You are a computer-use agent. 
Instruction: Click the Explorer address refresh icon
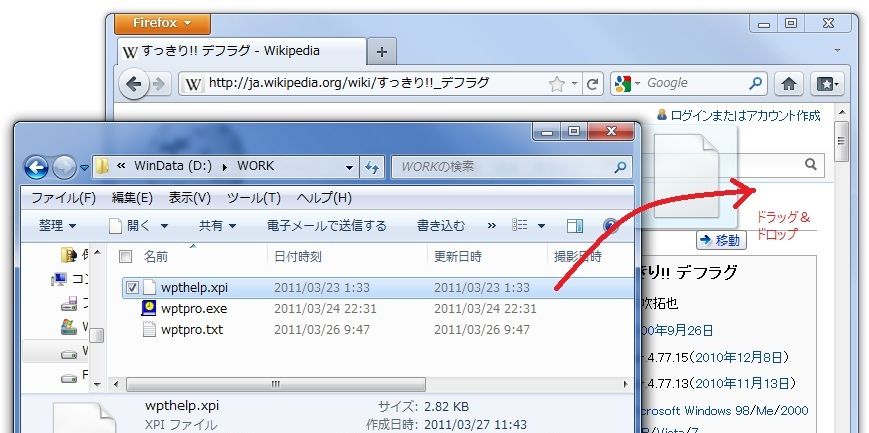click(372, 166)
